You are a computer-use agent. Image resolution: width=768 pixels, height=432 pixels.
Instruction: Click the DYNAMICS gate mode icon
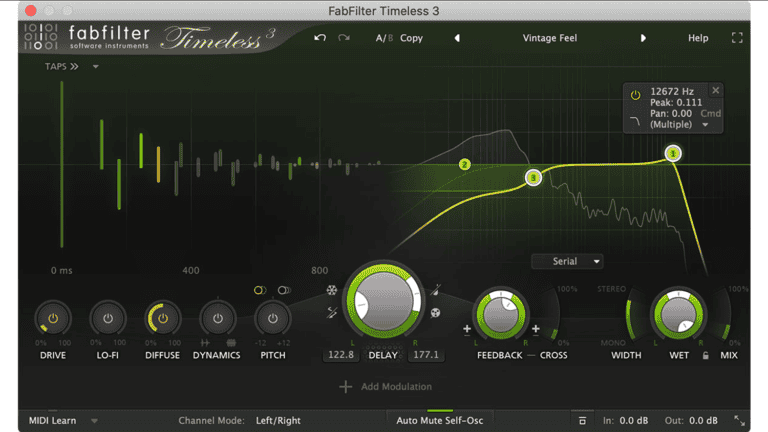click(205, 343)
